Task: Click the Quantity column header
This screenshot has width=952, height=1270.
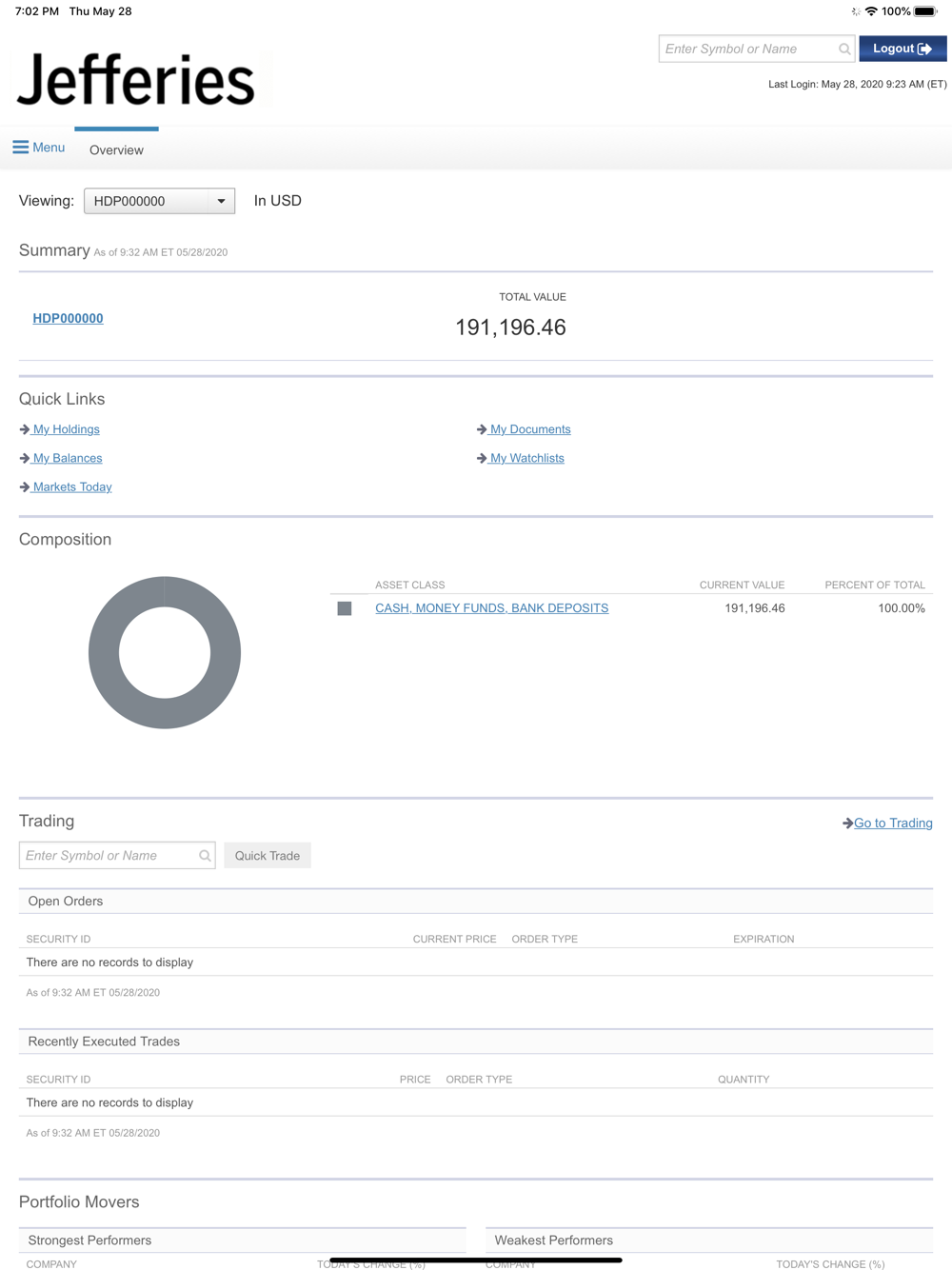Action: point(744,1080)
